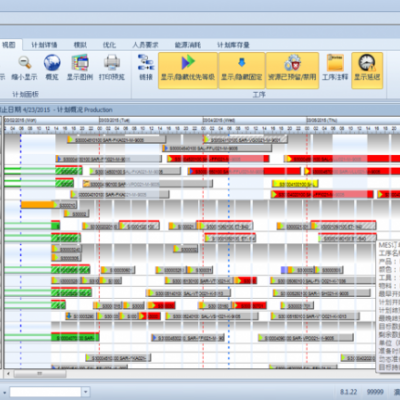
Task: Click the 显示图例 legend icon
Action: click(80, 63)
